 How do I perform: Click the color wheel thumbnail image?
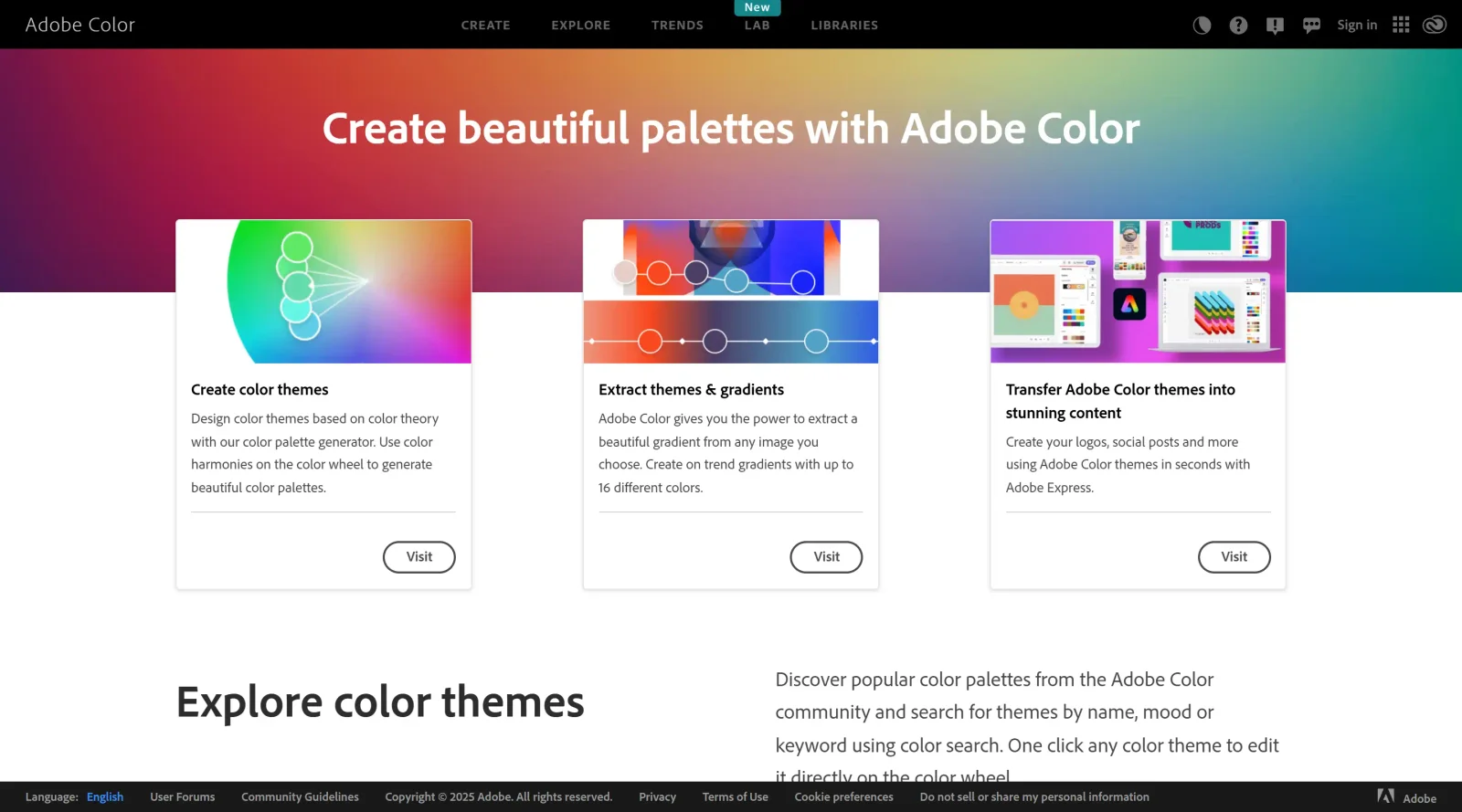pyautogui.click(x=323, y=291)
